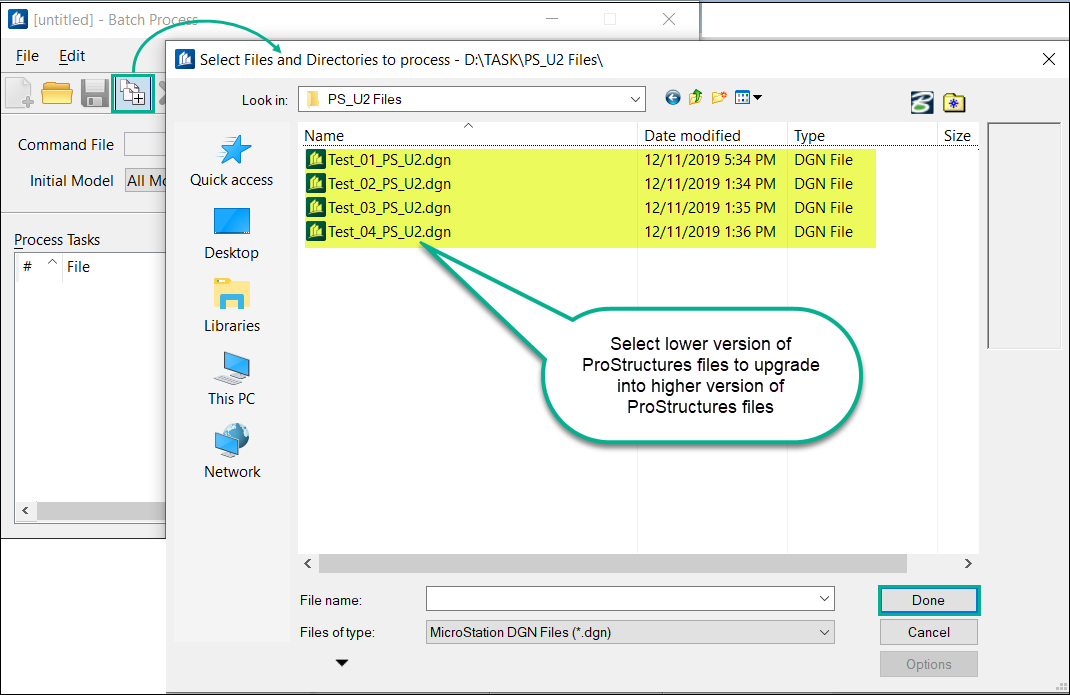Open the Edit menu in Batch Process
This screenshot has height=695, width=1070.
pos(72,56)
